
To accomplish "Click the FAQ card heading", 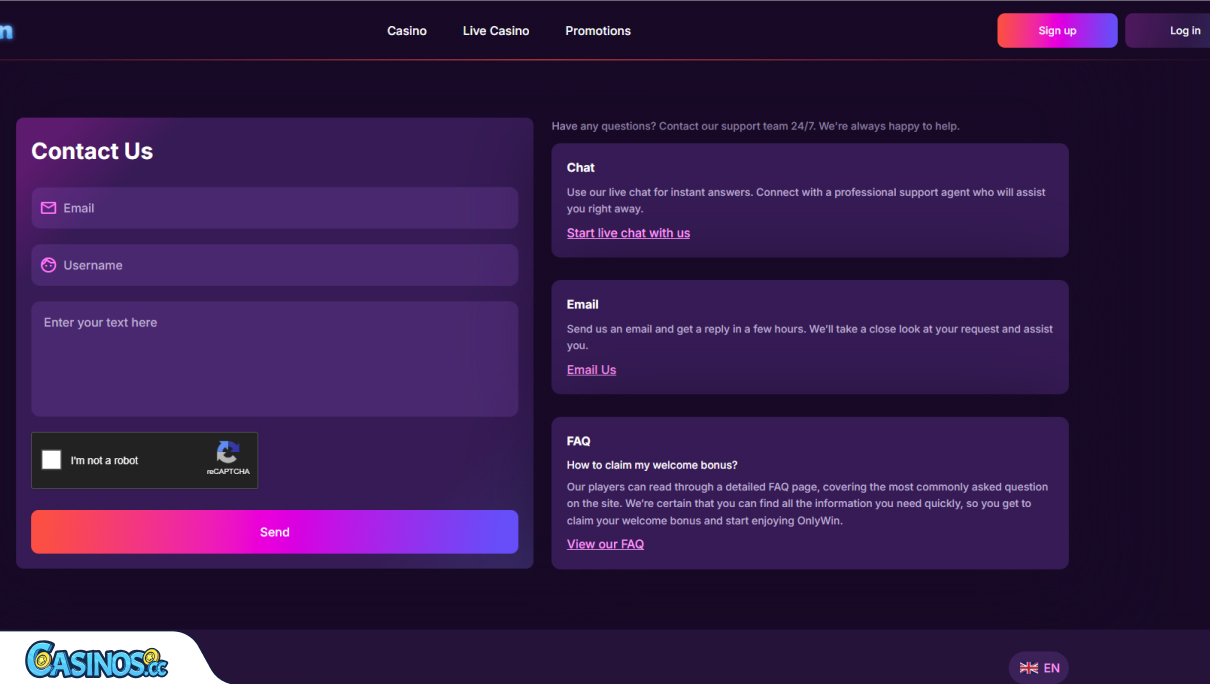I will (x=579, y=441).
